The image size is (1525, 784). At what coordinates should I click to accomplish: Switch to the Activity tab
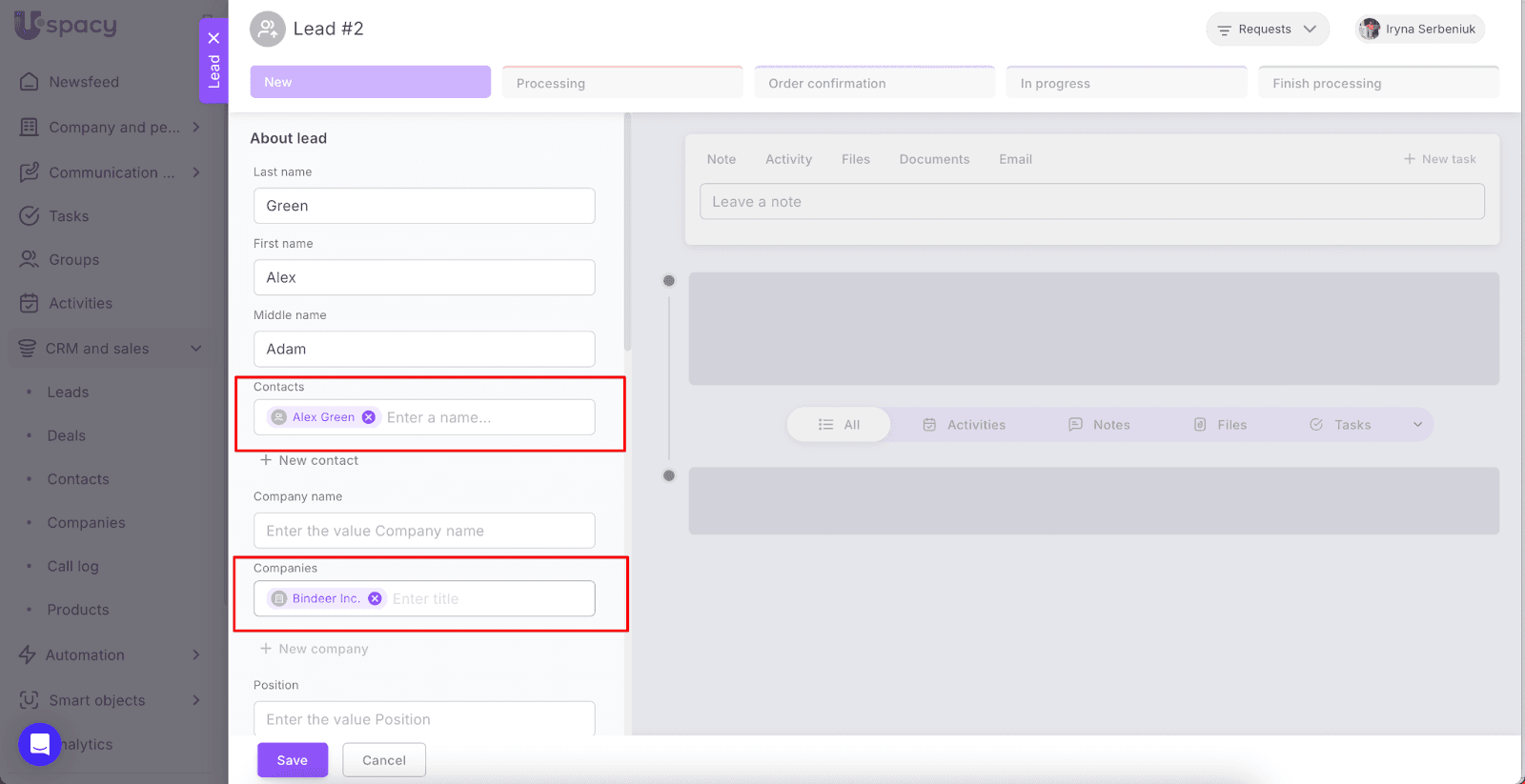click(788, 159)
